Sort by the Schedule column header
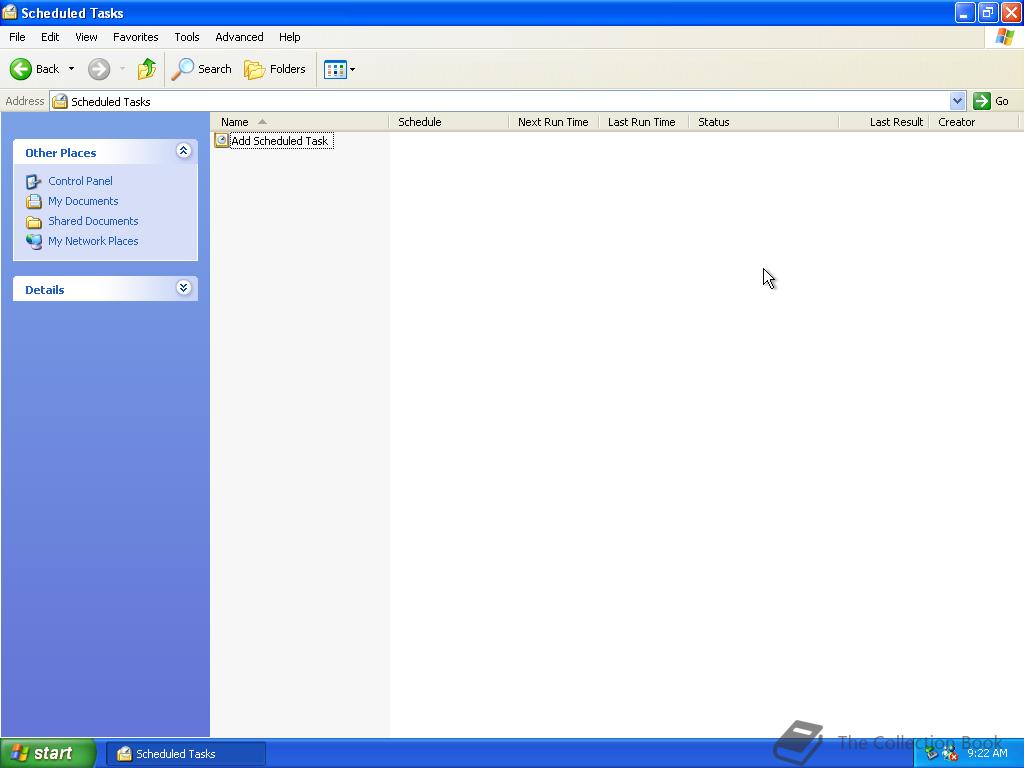Viewport: 1024px width, 768px height. click(x=449, y=122)
